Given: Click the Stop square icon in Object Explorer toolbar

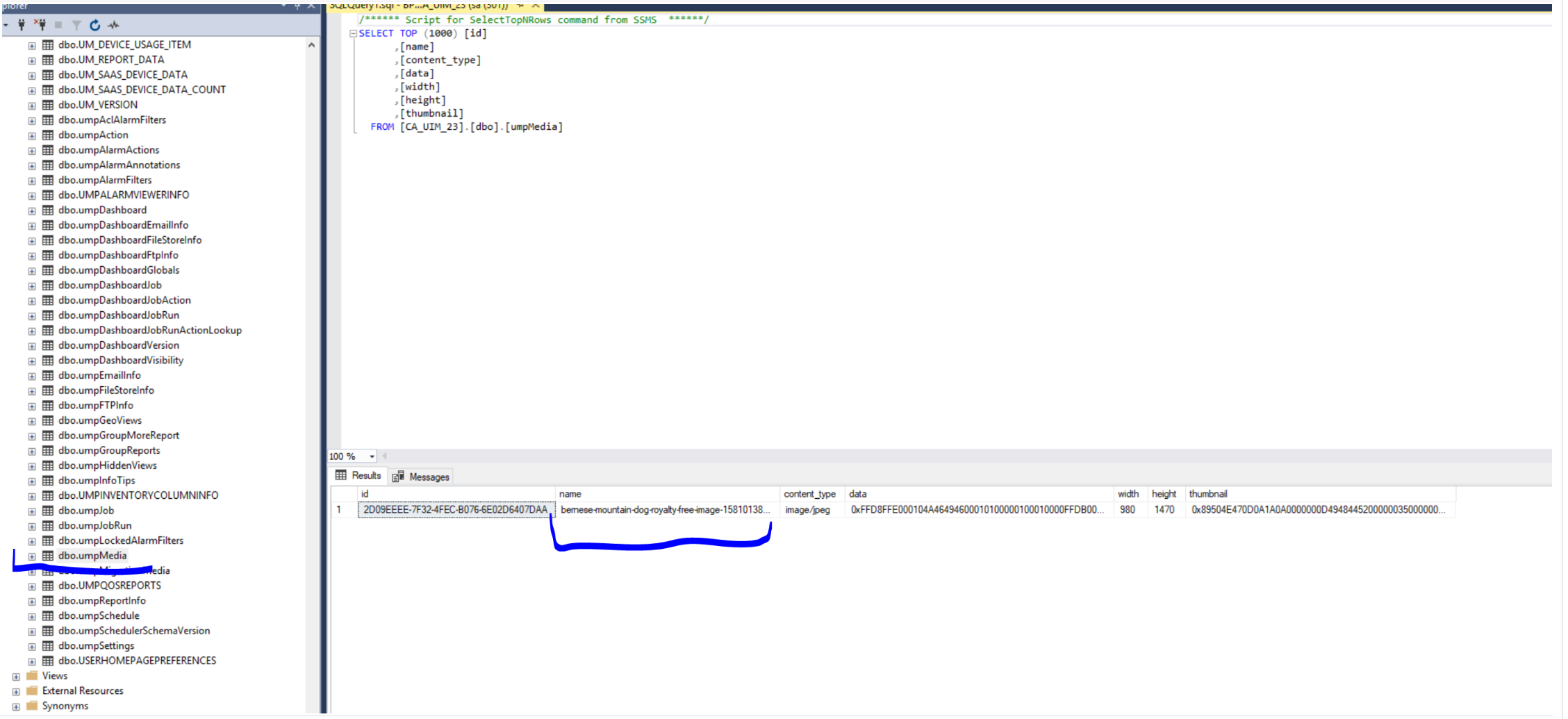Looking at the screenshot, I should [x=58, y=25].
